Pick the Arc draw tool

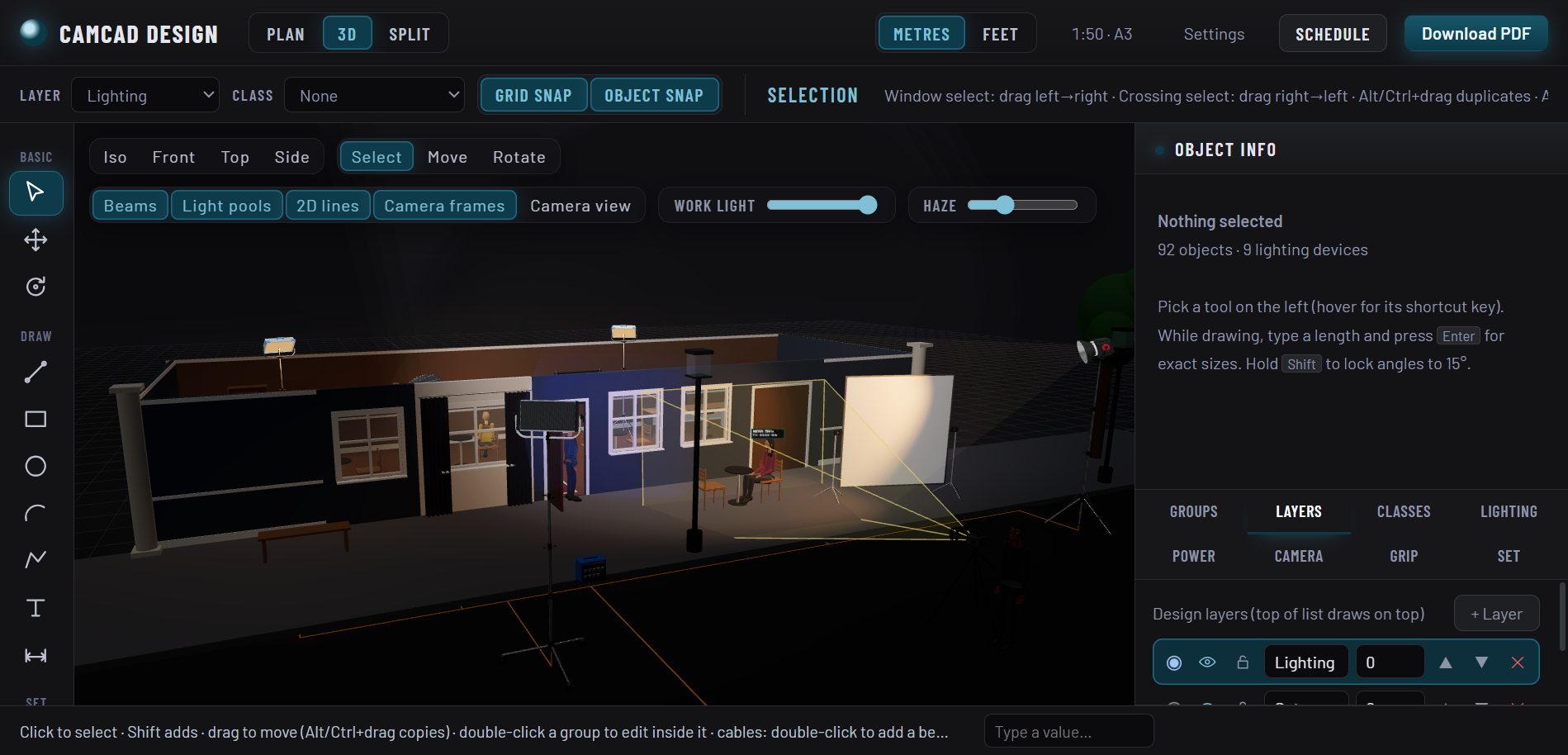(36, 514)
